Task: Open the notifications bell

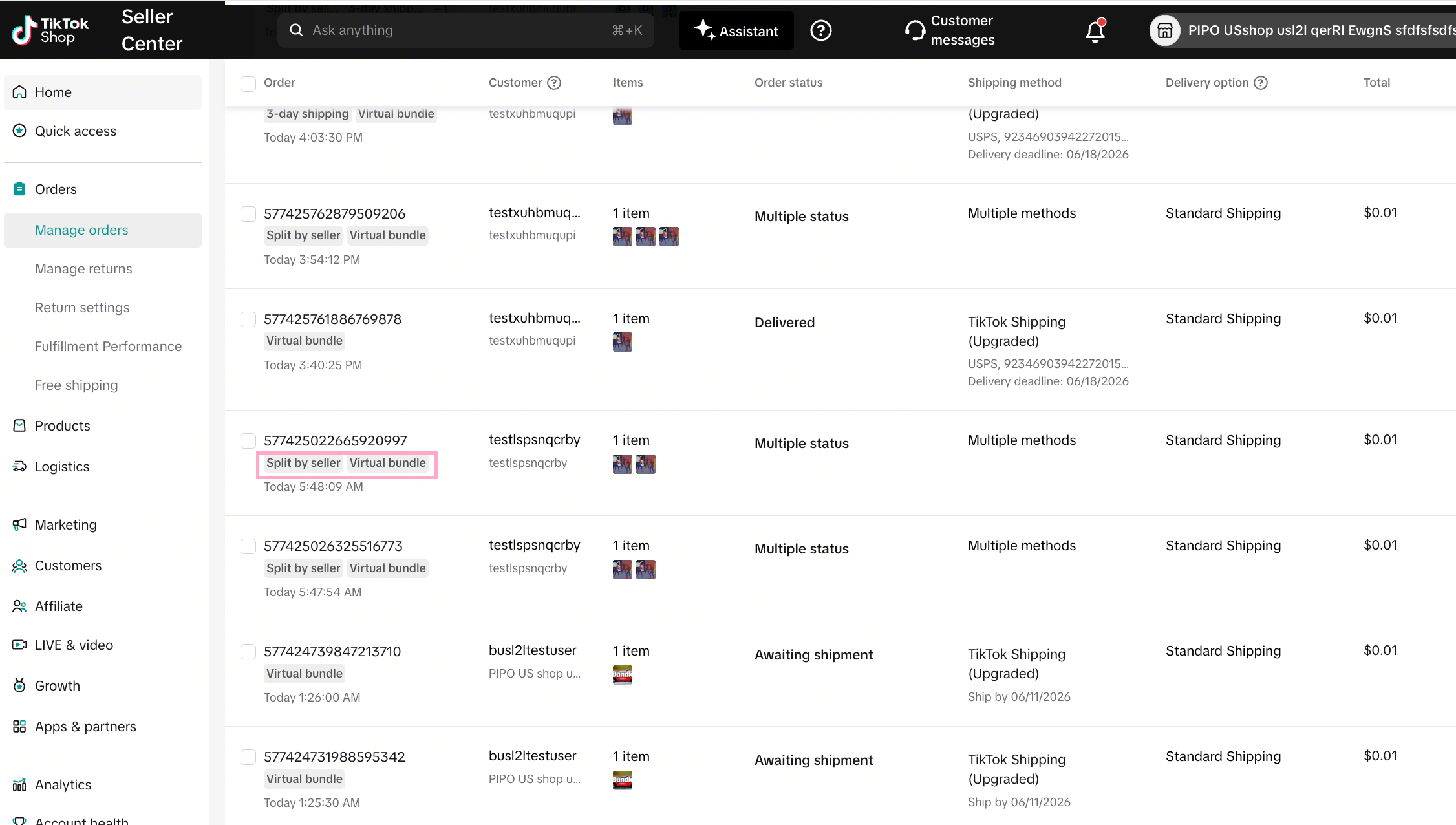Action: coord(1095,30)
